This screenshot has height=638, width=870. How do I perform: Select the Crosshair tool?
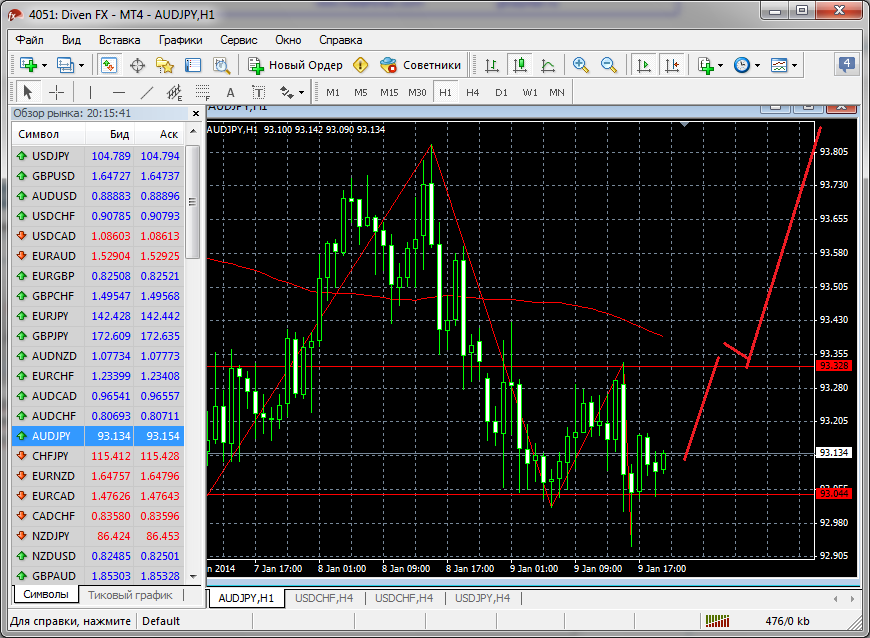click(57, 92)
